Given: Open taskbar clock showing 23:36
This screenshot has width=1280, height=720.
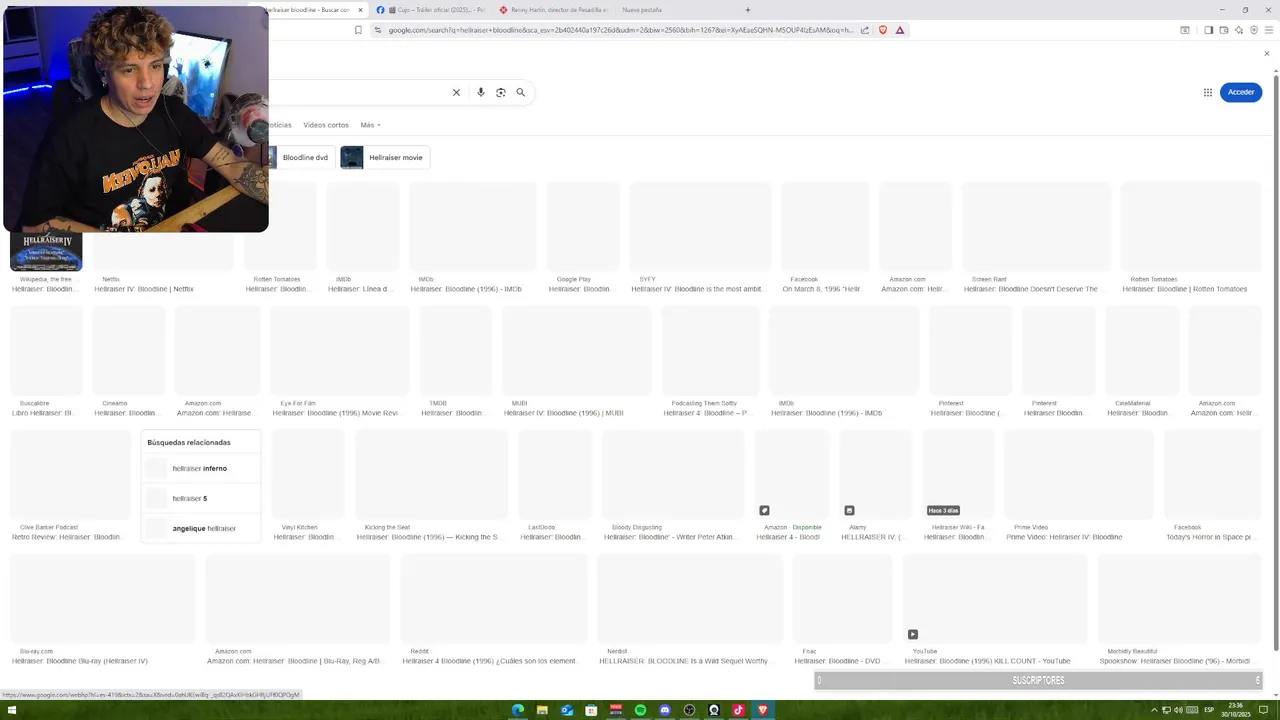Looking at the screenshot, I should tap(1235, 710).
